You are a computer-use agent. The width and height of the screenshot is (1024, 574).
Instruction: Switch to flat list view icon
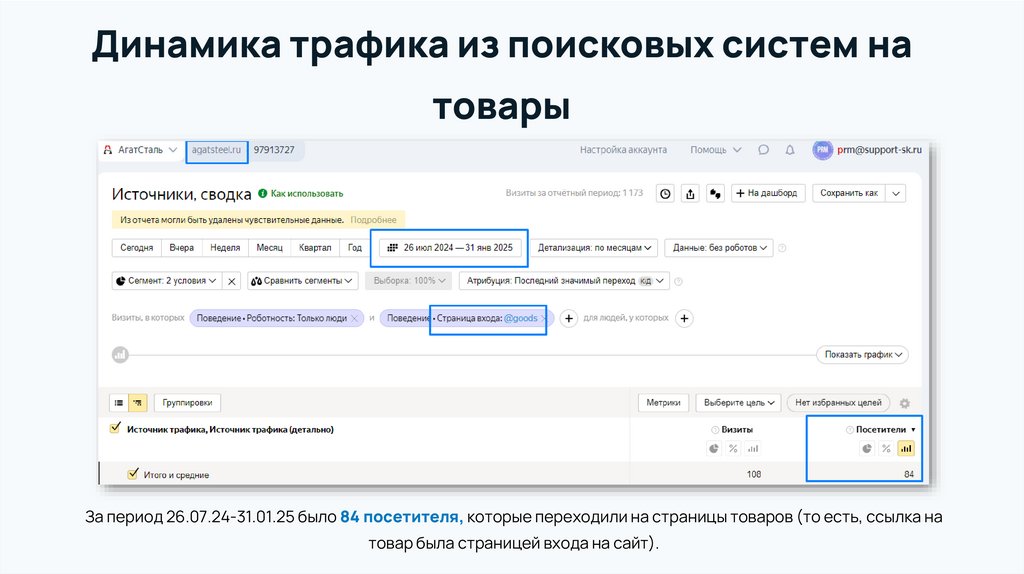(119, 403)
